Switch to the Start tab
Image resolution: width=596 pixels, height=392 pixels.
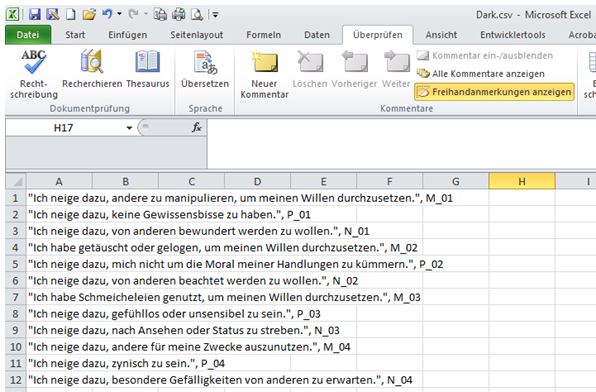75,35
